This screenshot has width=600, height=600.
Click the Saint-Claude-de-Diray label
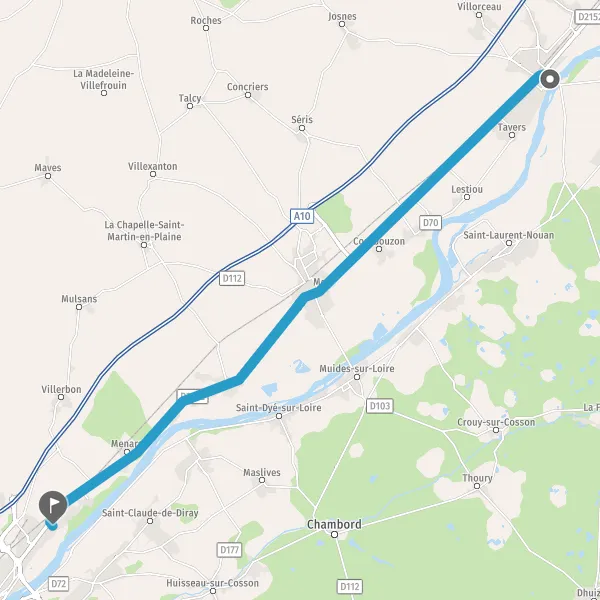click(x=150, y=513)
